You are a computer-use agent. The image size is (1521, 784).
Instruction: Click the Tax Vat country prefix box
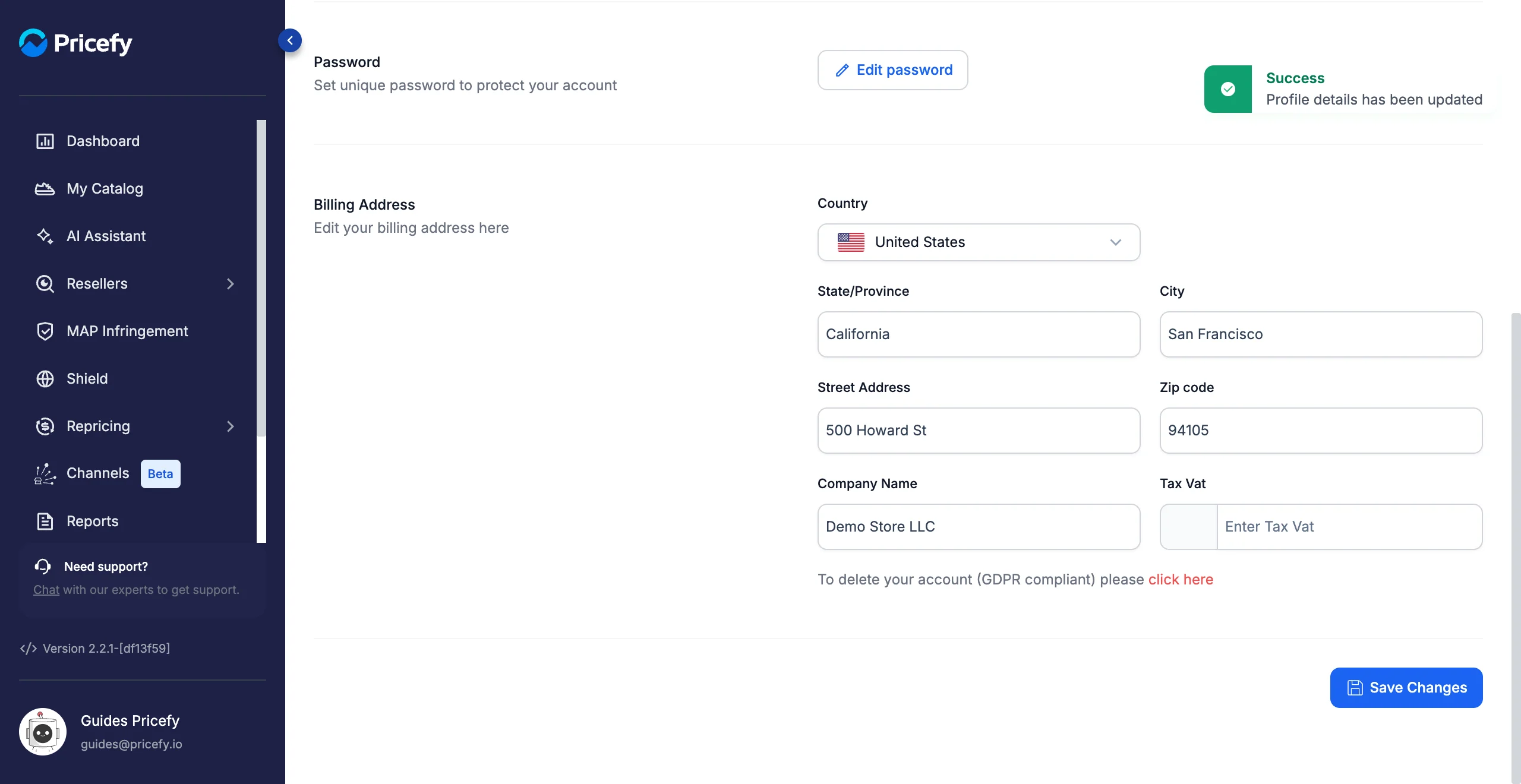(x=1188, y=527)
